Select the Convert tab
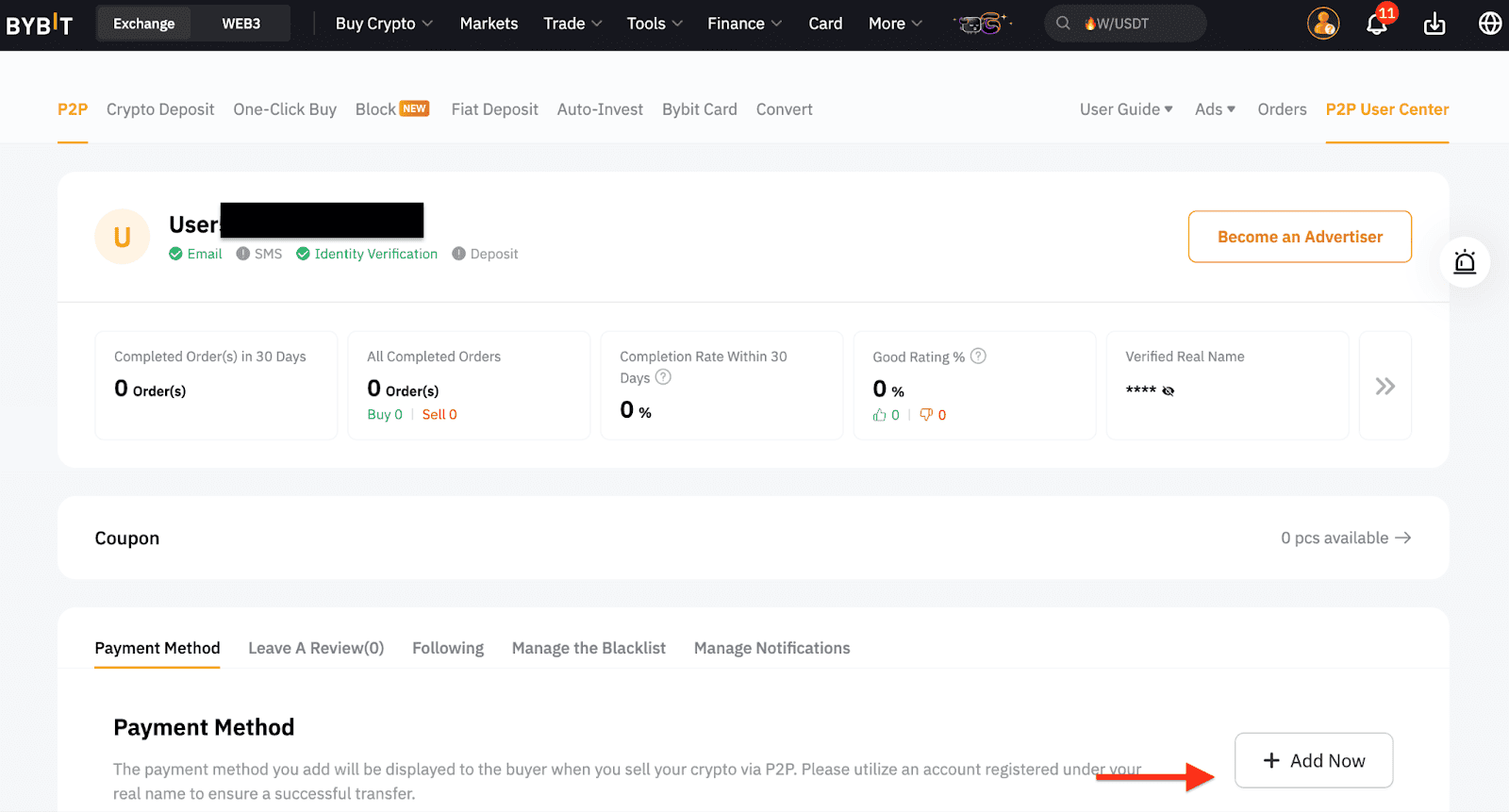This screenshot has width=1509, height=812. [784, 109]
